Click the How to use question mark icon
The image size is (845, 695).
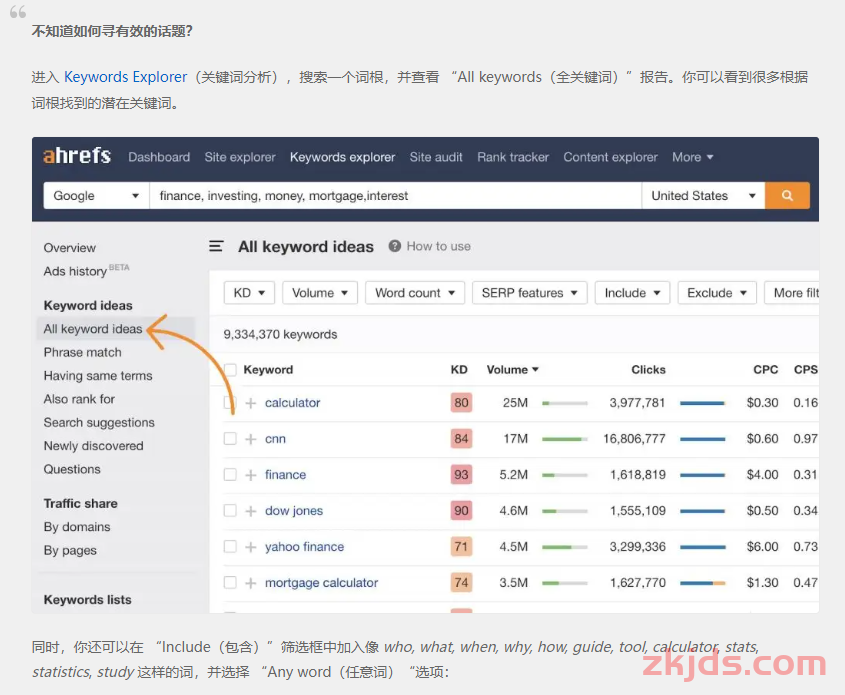coord(394,246)
